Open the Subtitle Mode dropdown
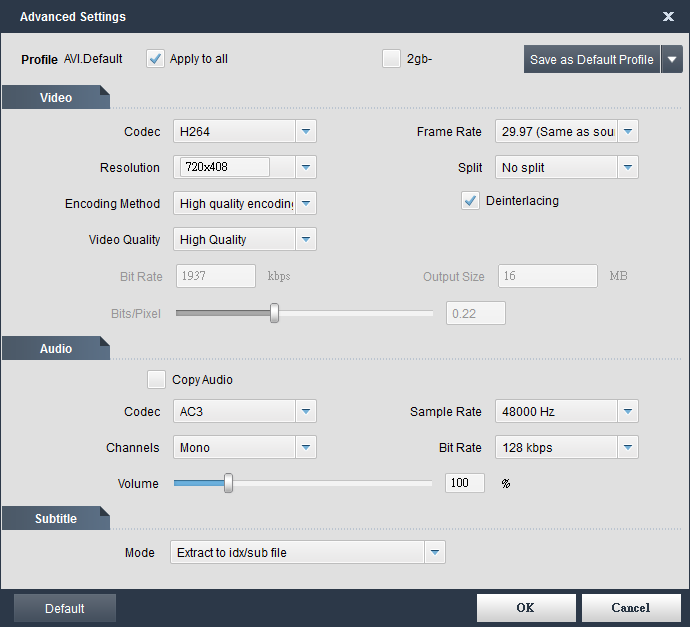The width and height of the screenshot is (690, 627). [435, 552]
